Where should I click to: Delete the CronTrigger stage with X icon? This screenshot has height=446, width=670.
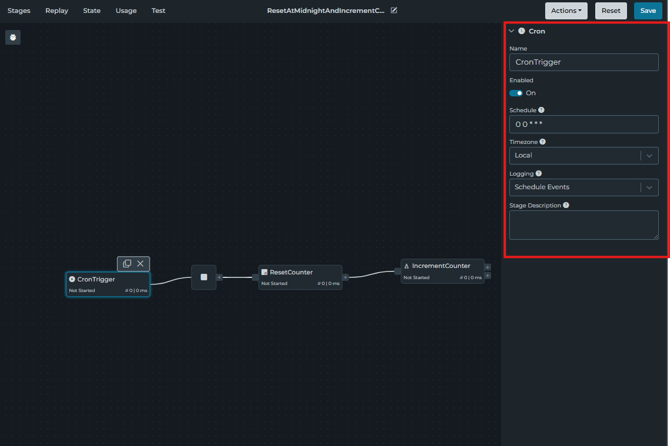coord(140,264)
